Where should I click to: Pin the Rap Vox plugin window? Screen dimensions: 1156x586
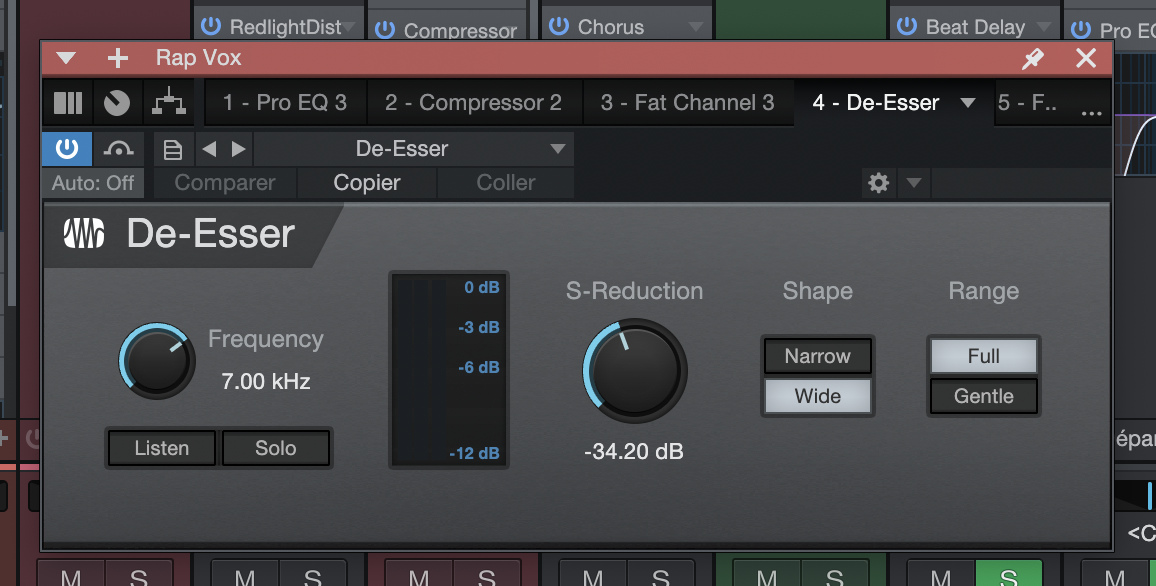[1033, 58]
